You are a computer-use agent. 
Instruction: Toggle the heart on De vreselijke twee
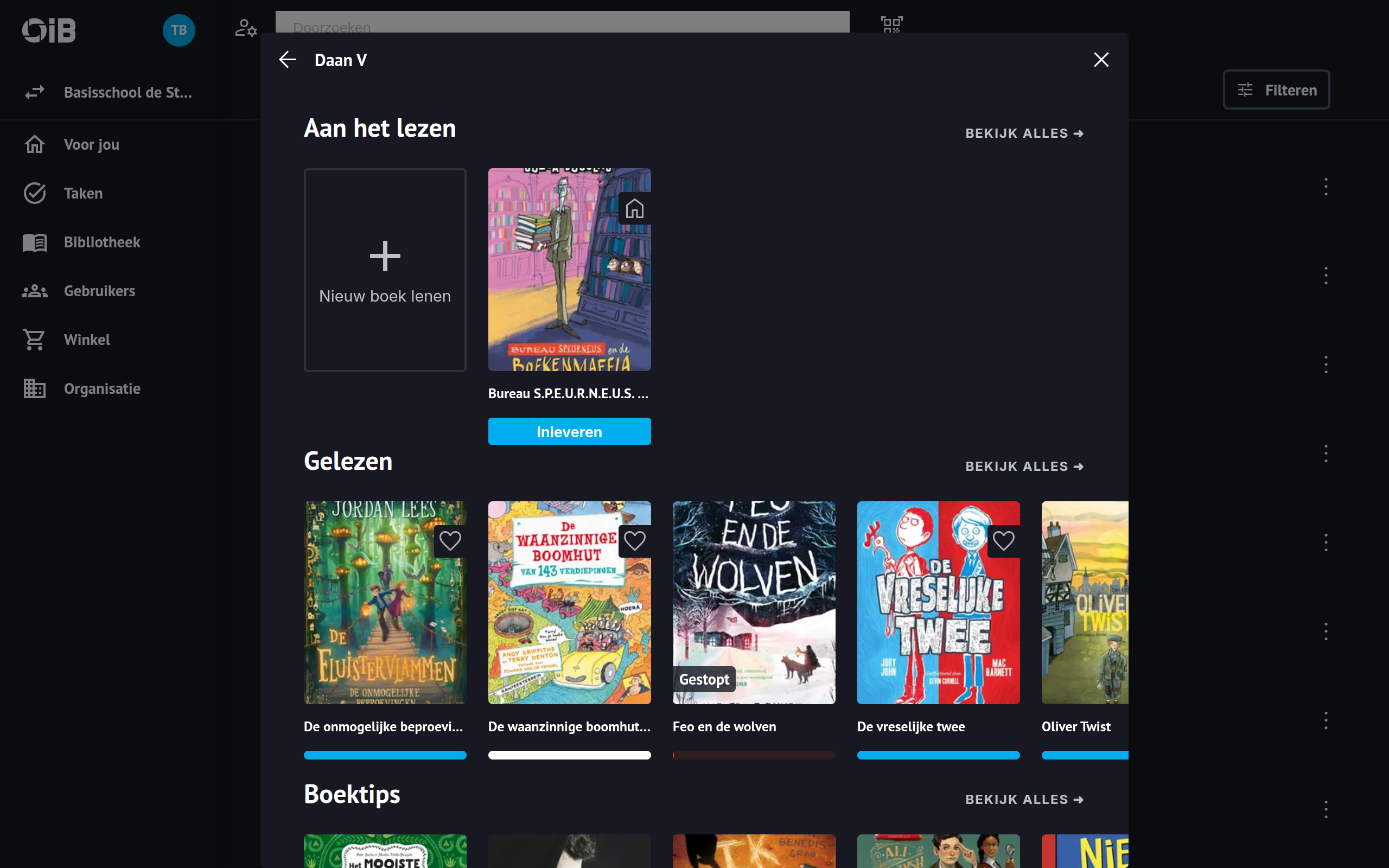(1003, 541)
